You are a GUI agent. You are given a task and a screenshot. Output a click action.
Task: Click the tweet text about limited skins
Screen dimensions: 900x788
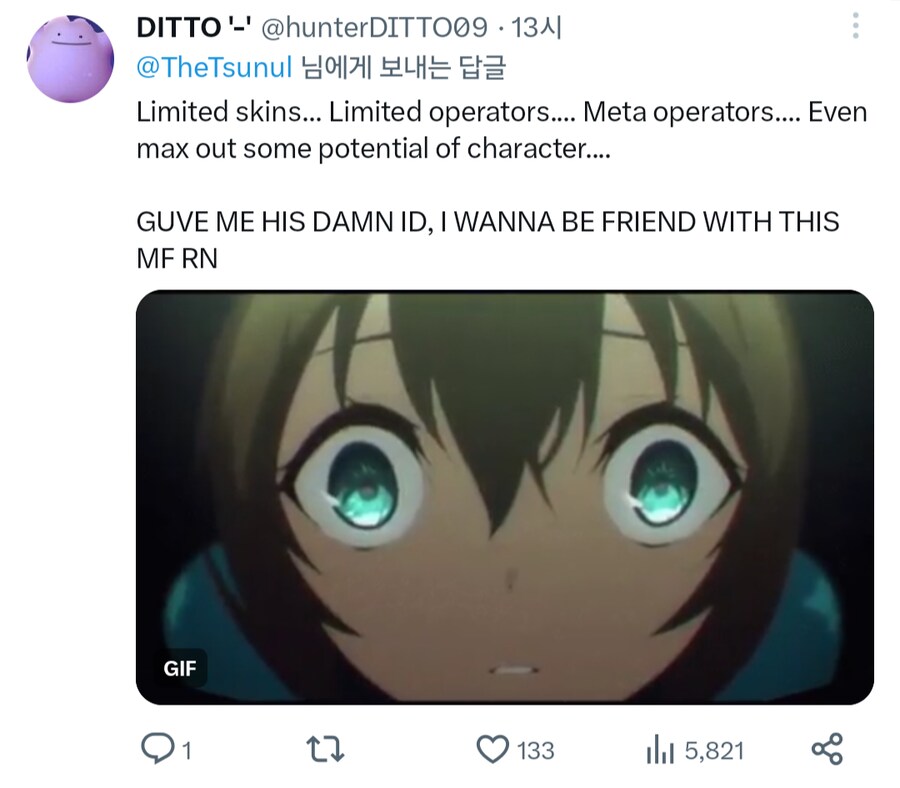(502, 130)
